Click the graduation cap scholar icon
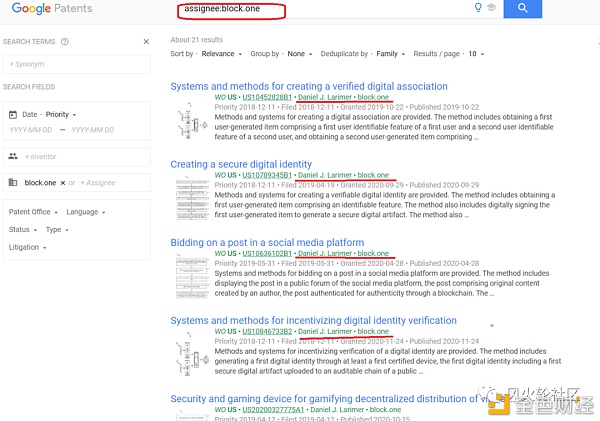The width and height of the screenshot is (600, 421). pyautogui.click(x=491, y=7)
